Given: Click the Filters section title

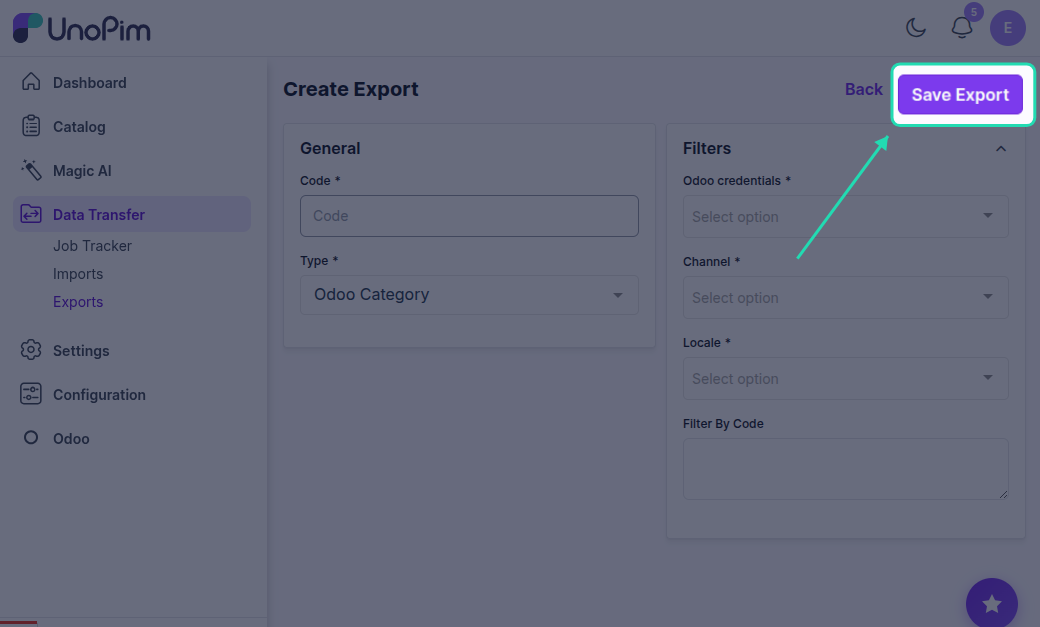Looking at the screenshot, I should [x=706, y=148].
